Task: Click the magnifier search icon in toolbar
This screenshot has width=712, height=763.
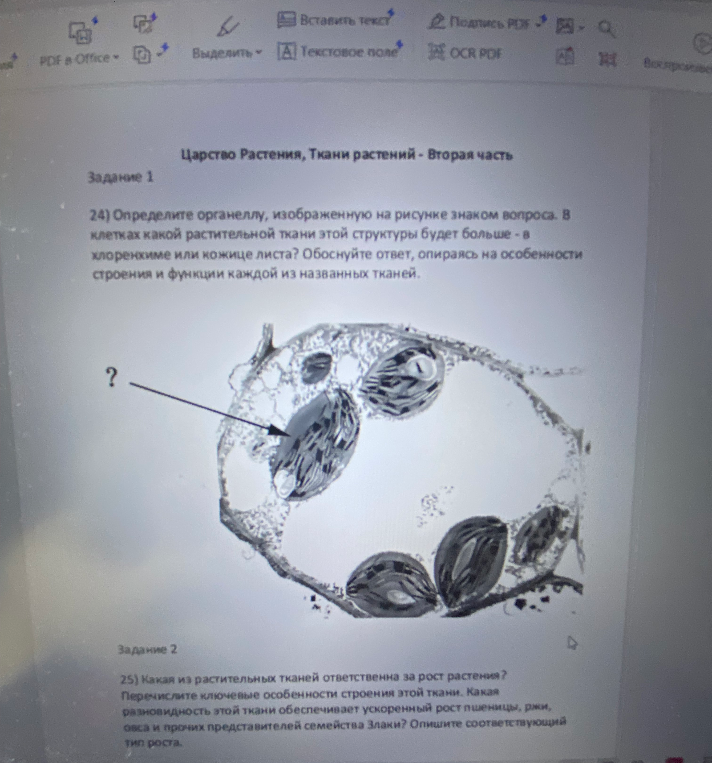Action: 606,29
